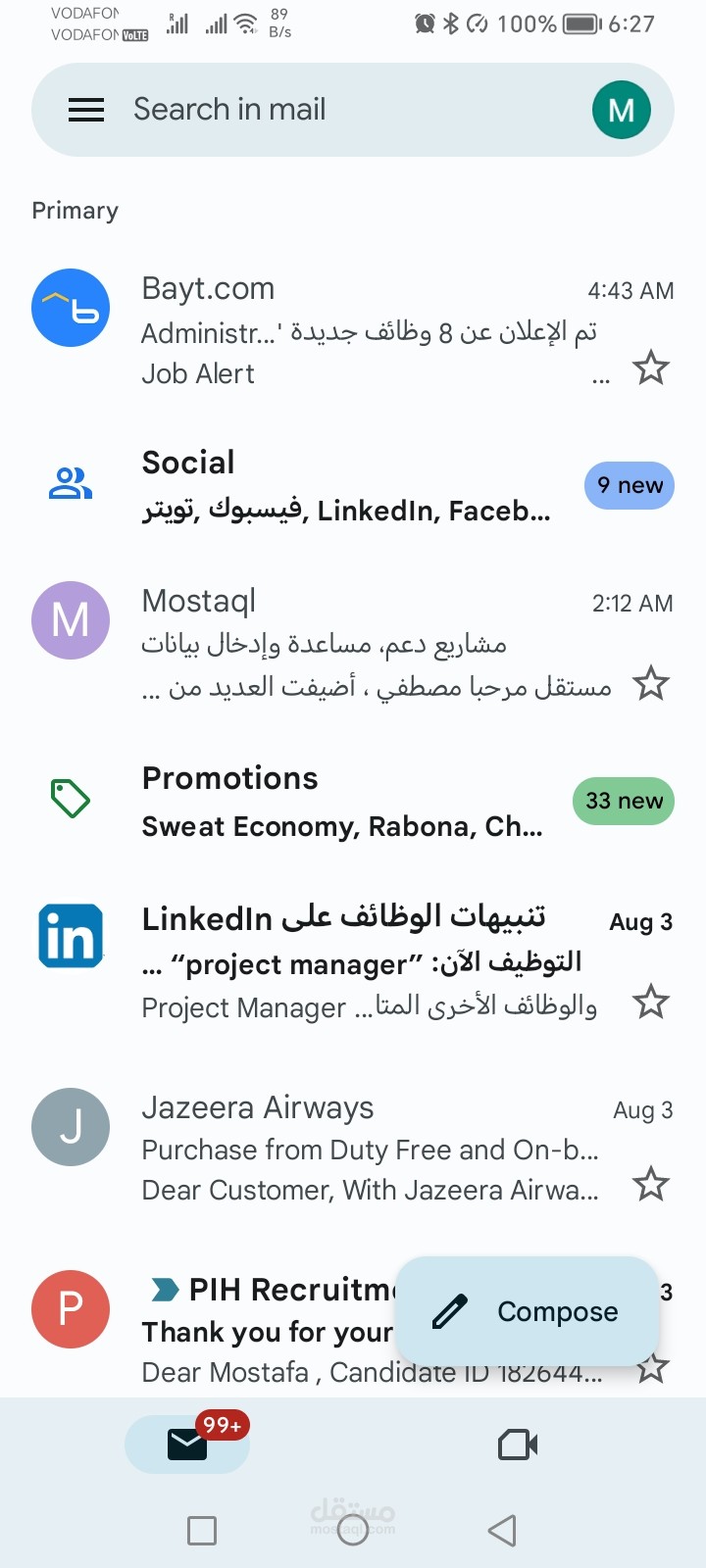Open the Bayt.com sender avatar

[71, 308]
